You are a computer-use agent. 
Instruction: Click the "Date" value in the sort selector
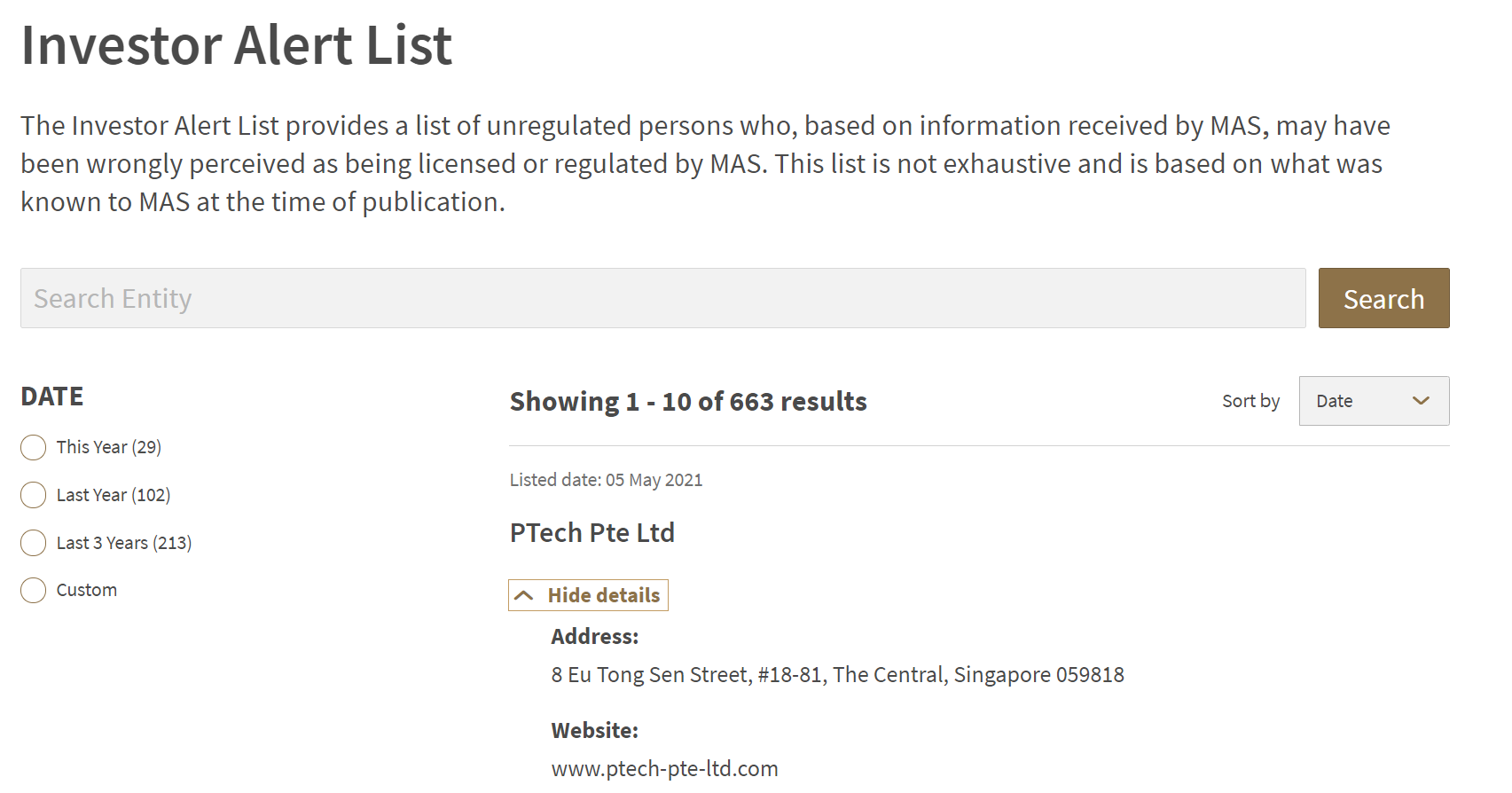1335,401
